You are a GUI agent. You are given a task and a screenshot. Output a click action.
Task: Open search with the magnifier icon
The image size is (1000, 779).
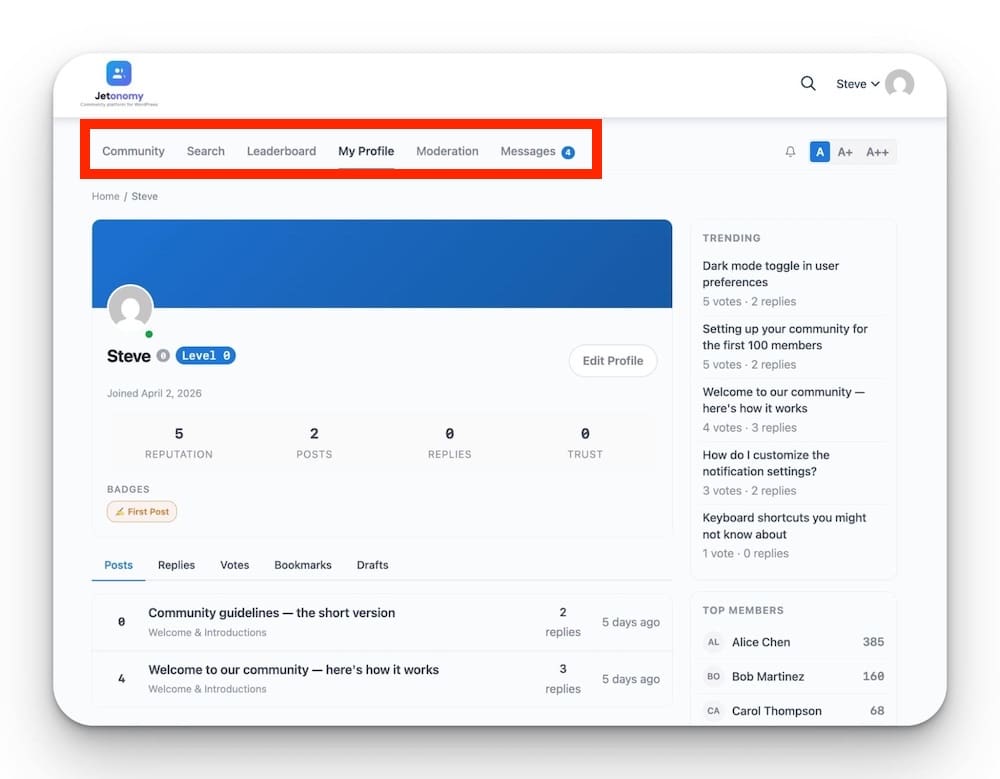tap(808, 84)
